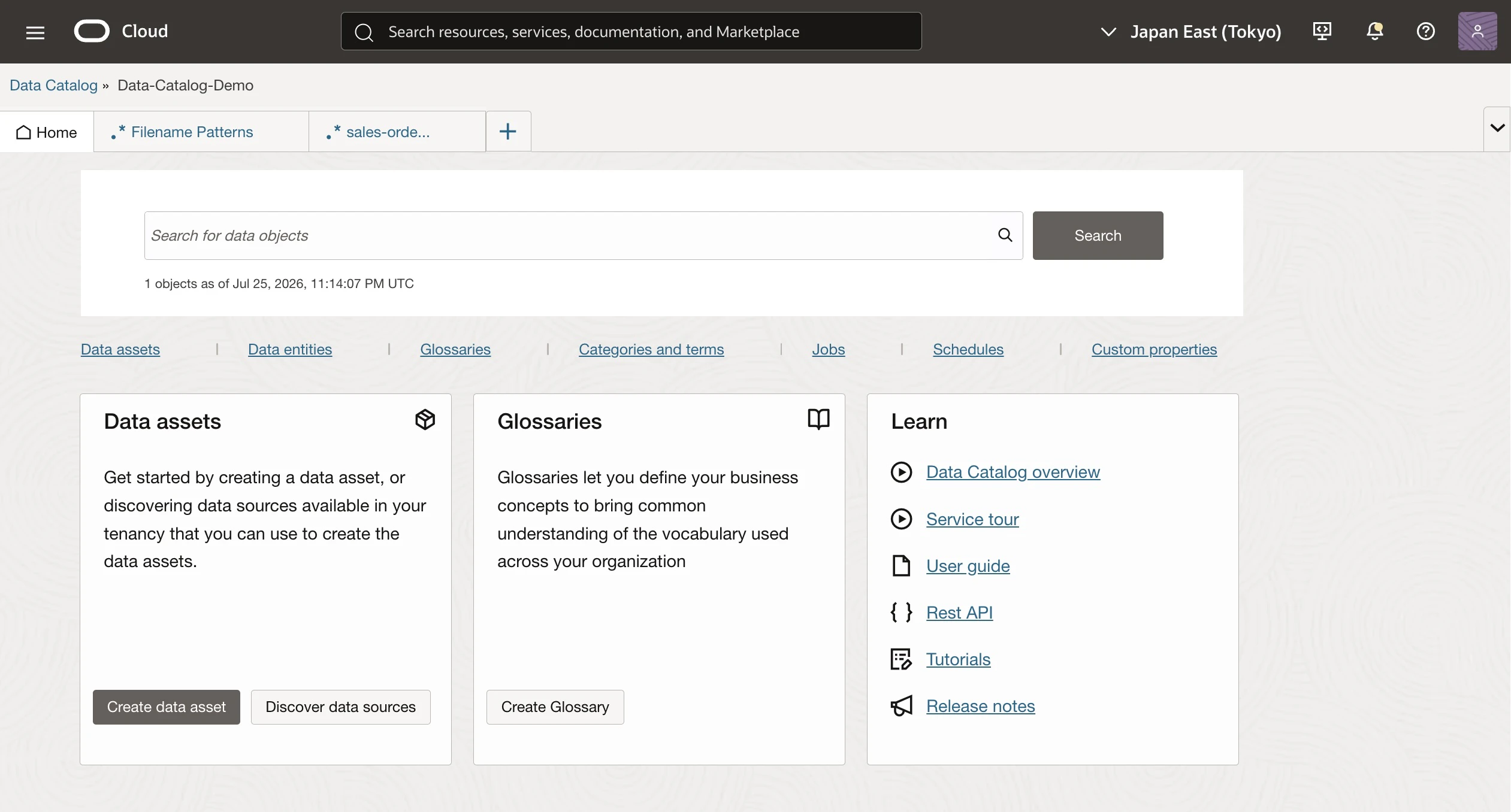Screen dimensions: 1511x812
Task: Click the magnifier inside data objects search
Action: 1005,235
